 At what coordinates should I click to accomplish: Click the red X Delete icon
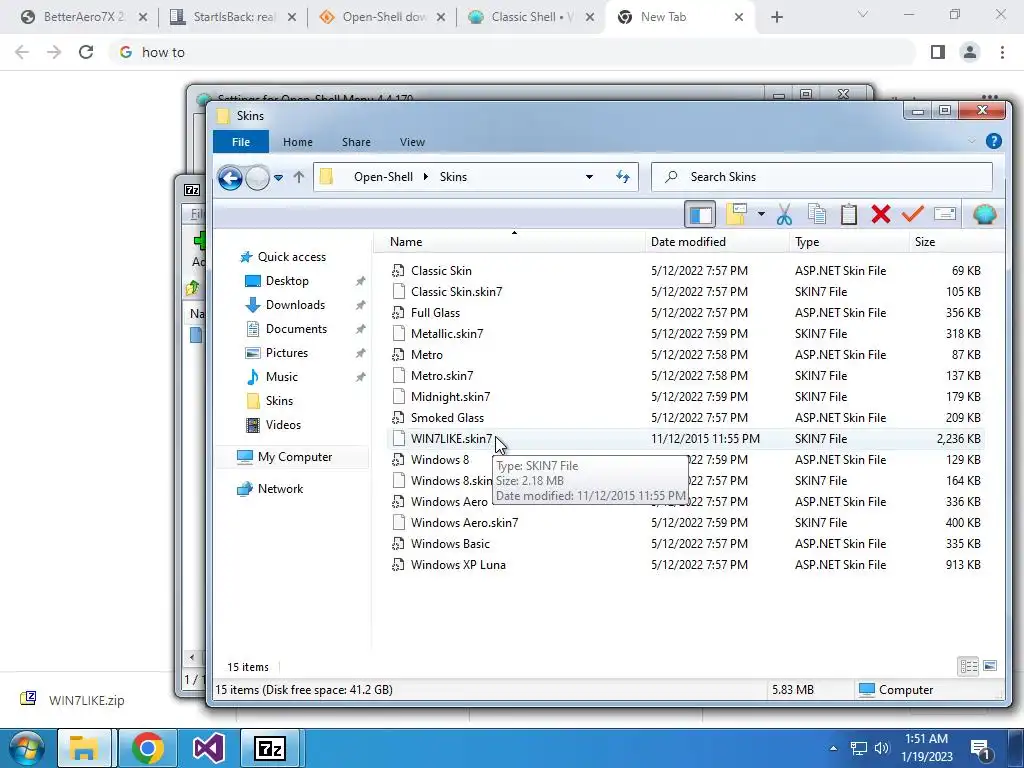(x=880, y=214)
